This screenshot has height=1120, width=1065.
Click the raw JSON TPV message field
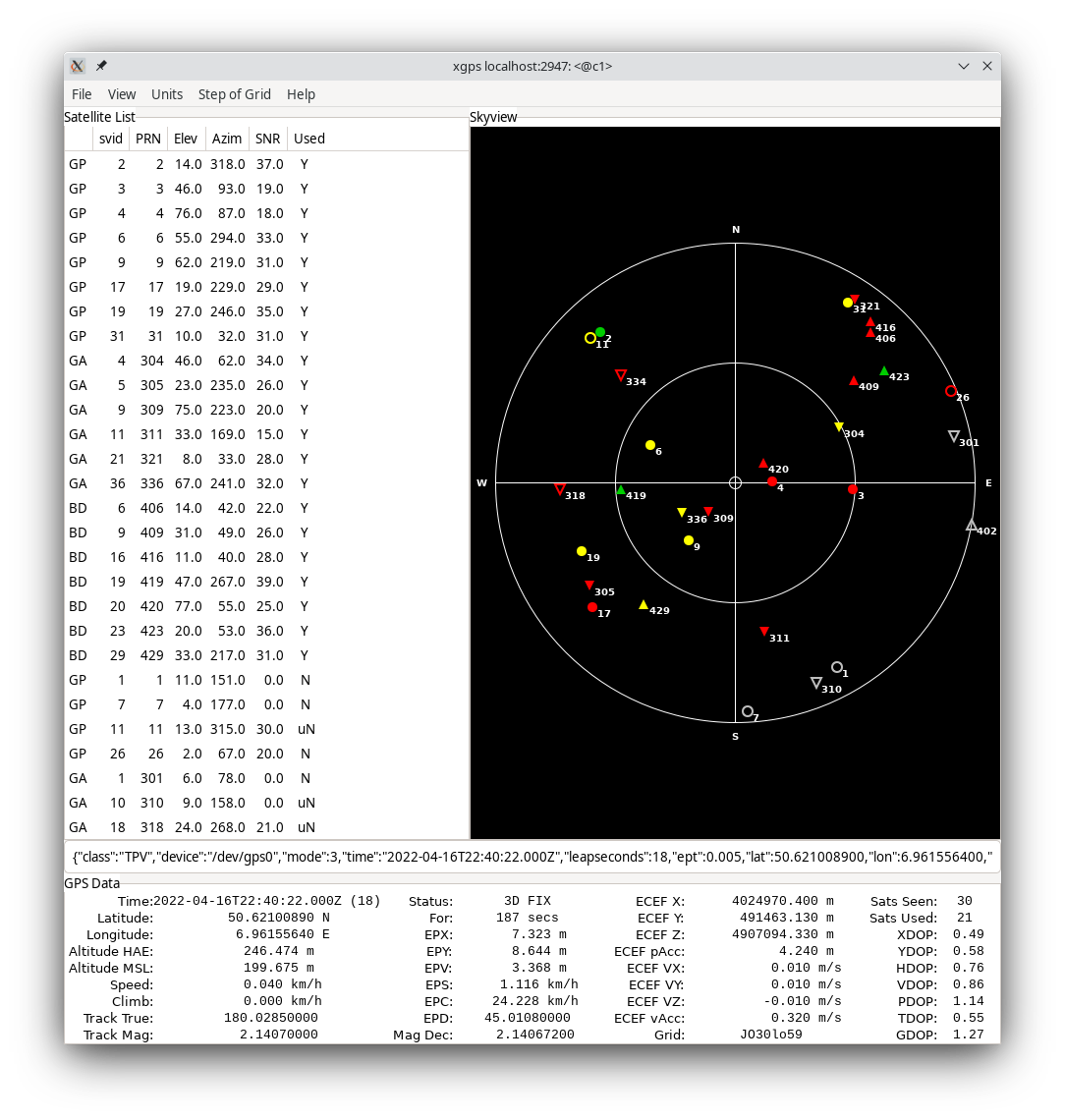pyautogui.click(x=532, y=857)
